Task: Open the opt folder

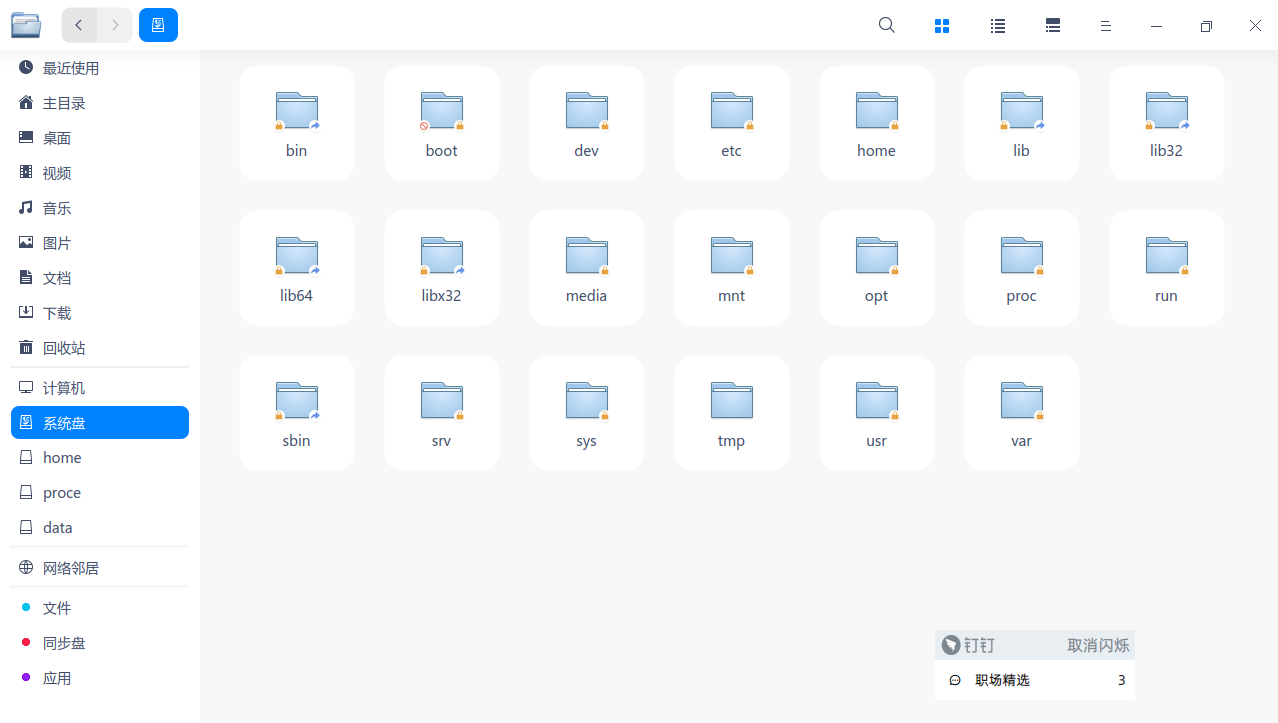Action: (877, 268)
